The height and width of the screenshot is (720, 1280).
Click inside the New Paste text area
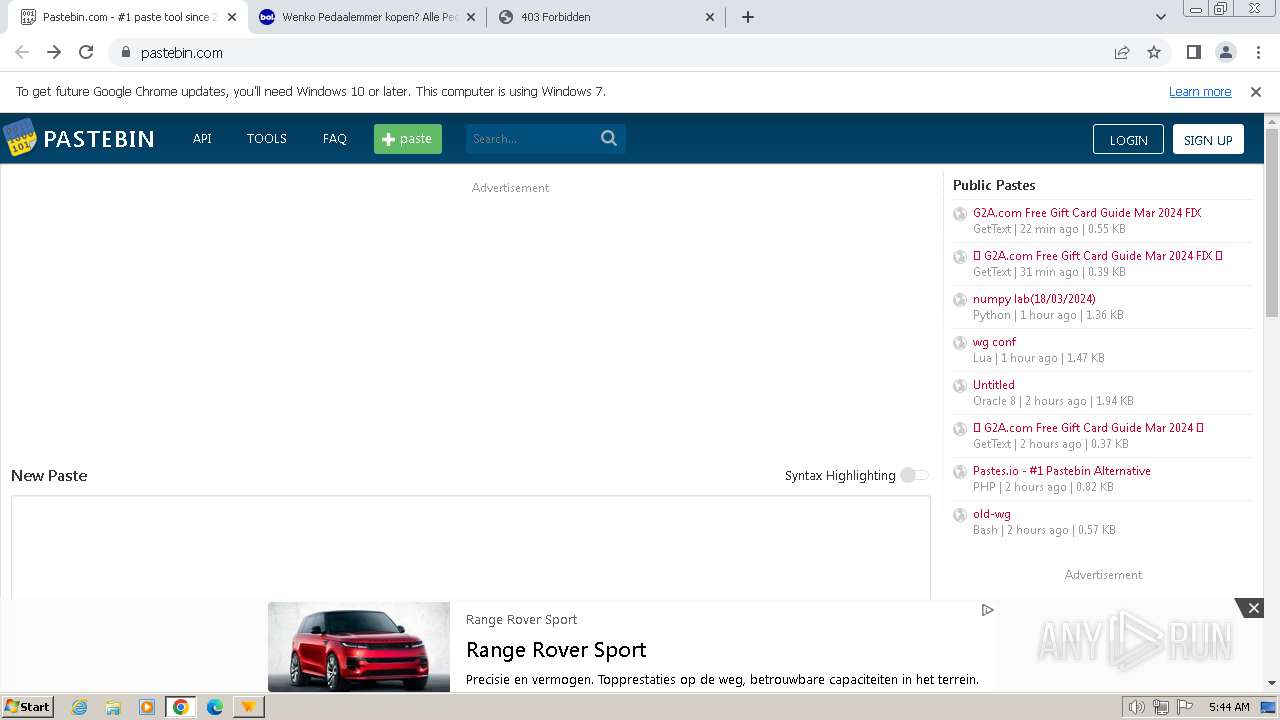(x=470, y=547)
